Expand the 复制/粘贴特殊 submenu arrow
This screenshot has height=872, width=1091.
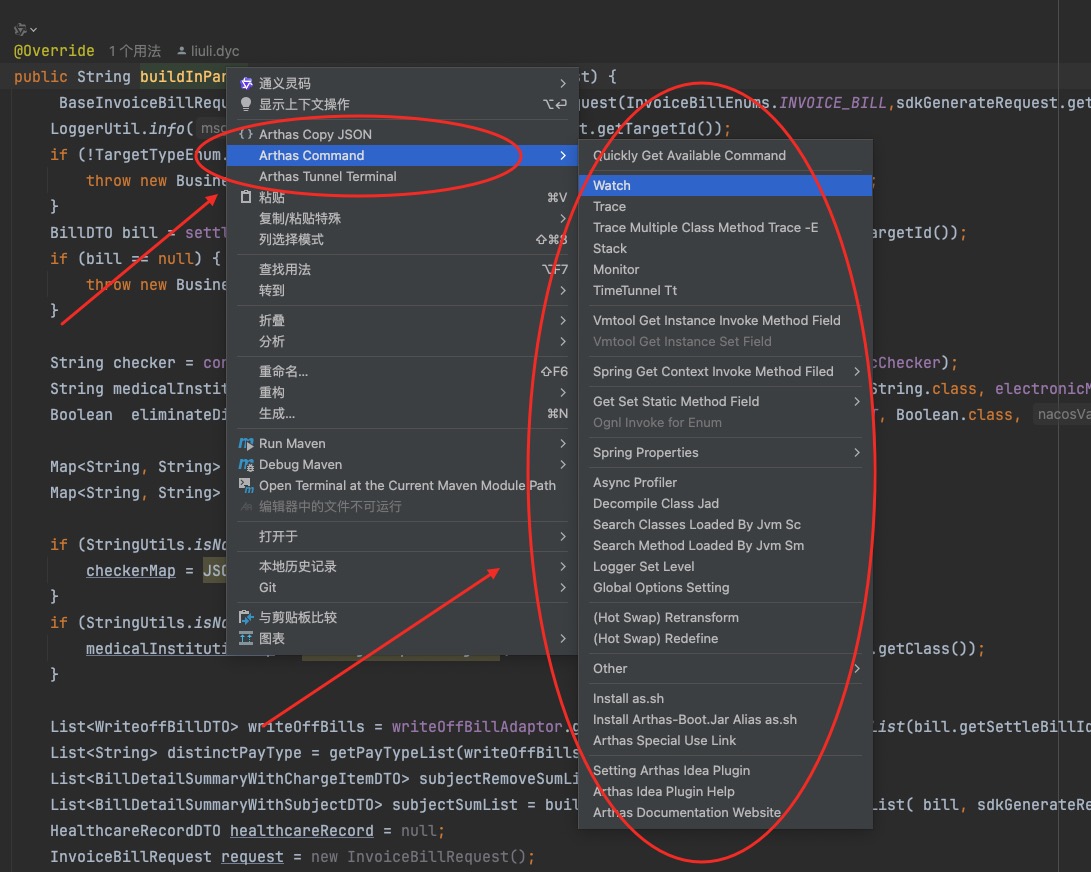563,219
